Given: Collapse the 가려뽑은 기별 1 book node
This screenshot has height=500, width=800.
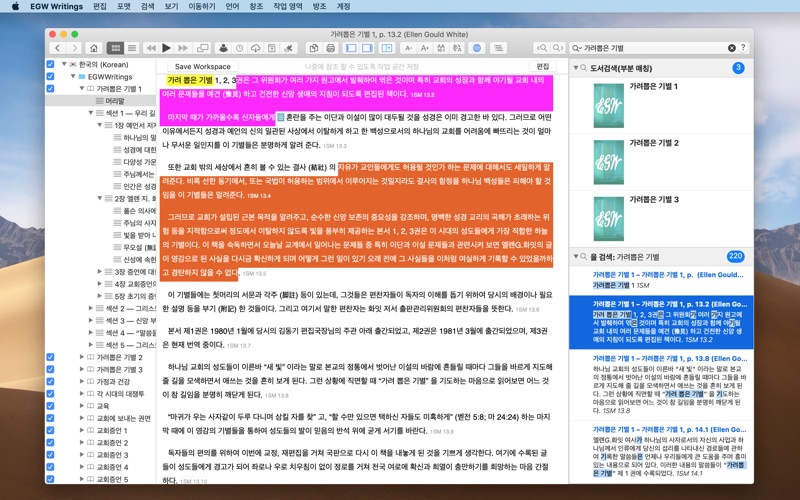Looking at the screenshot, I should [82, 89].
